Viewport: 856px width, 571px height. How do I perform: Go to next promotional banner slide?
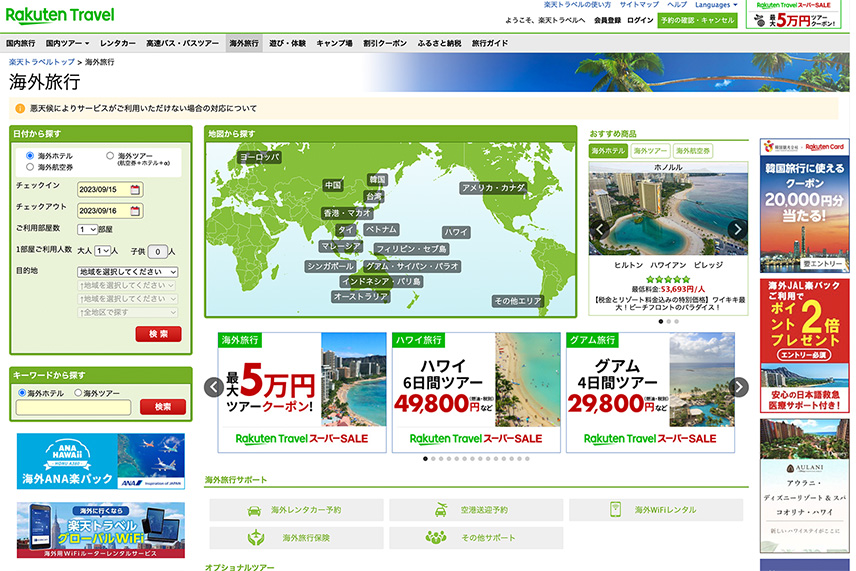point(739,387)
